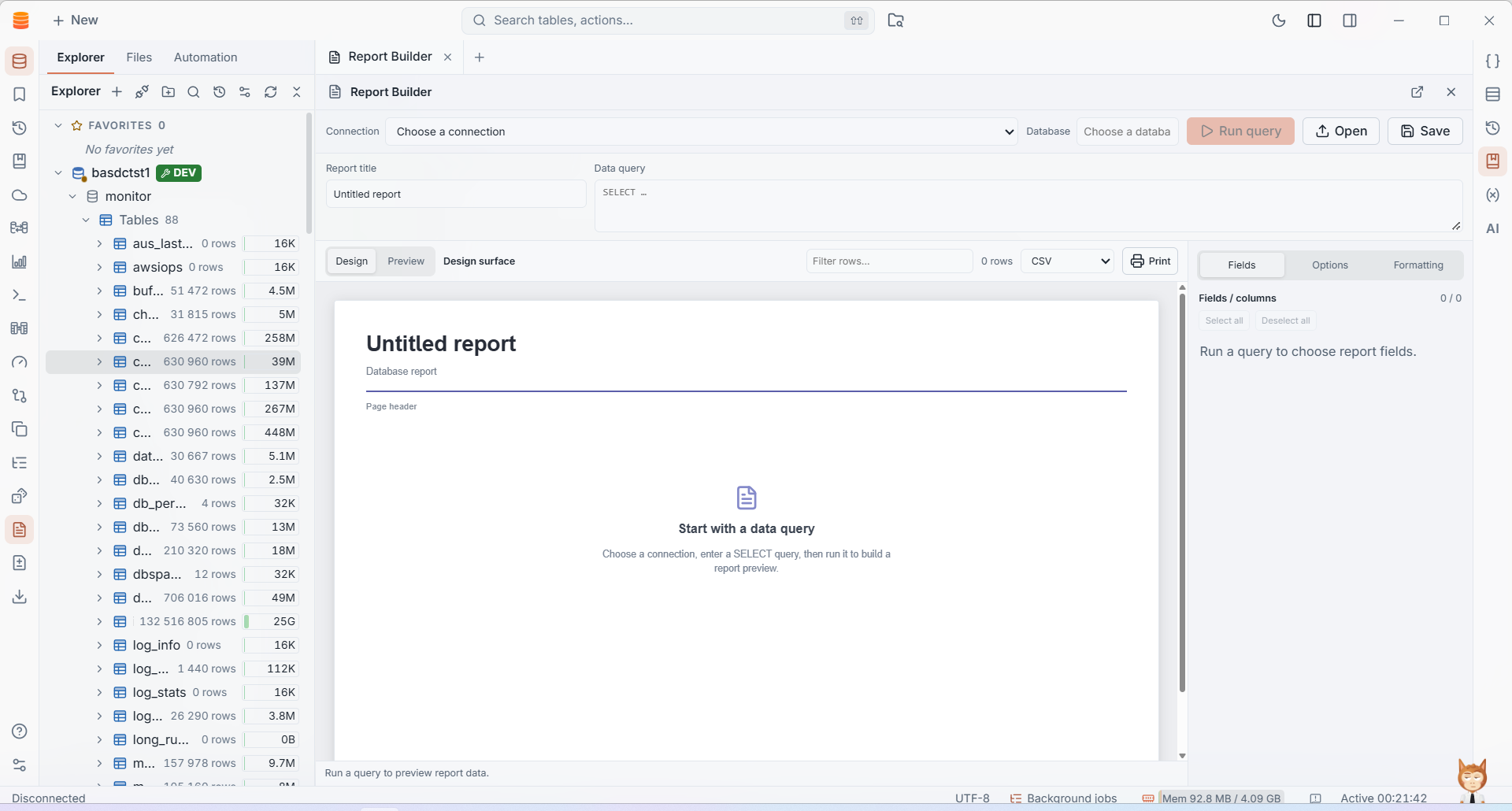Collapse all Explorer nodes icon
The height and width of the screenshot is (811, 1512).
tap(297, 92)
